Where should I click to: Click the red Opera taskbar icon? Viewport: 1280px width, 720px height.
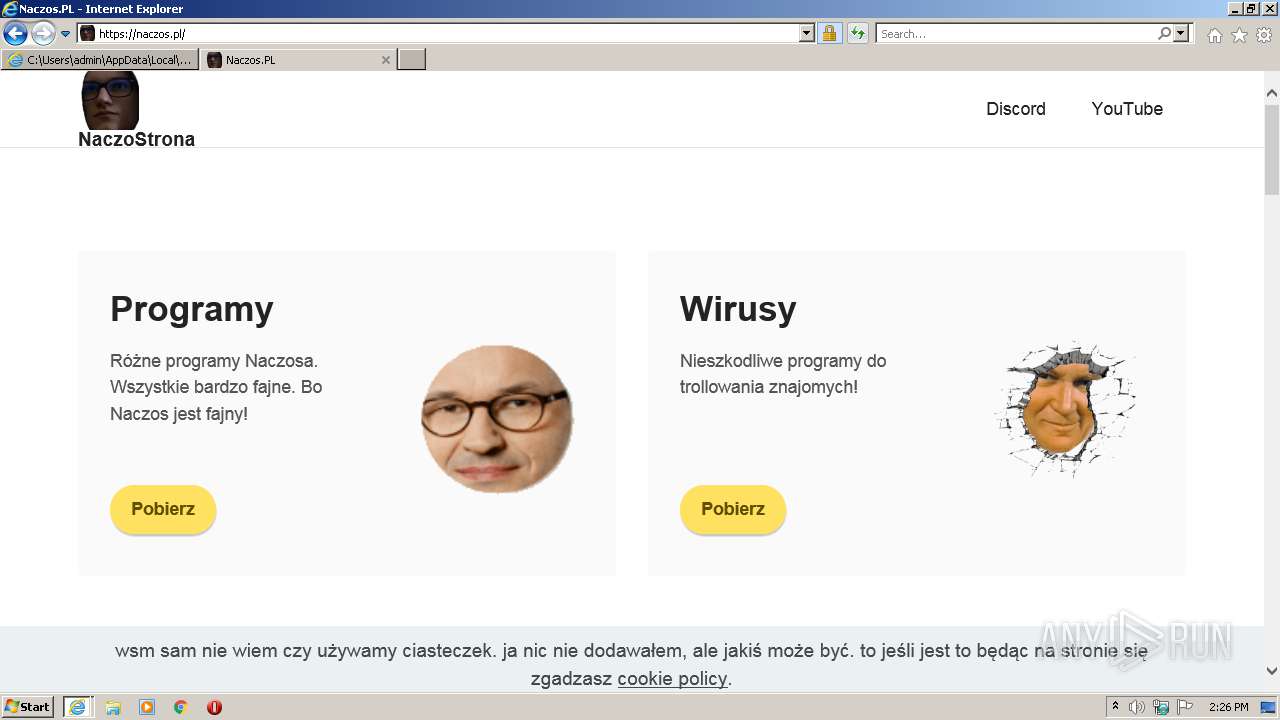[x=214, y=707]
